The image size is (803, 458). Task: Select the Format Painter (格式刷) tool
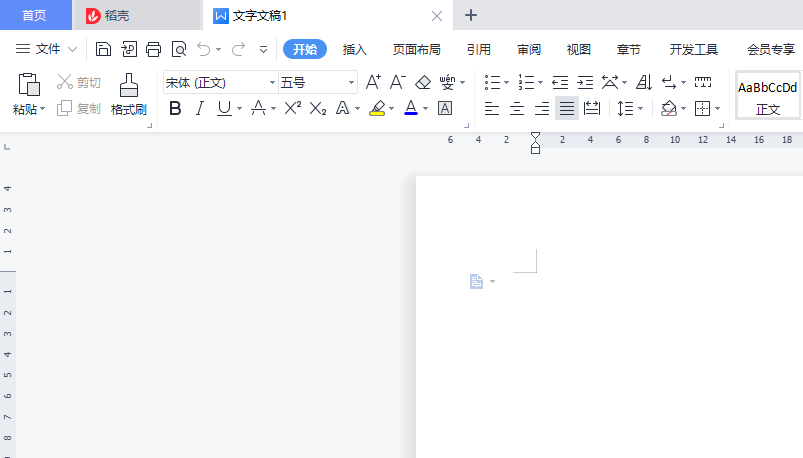(x=129, y=95)
